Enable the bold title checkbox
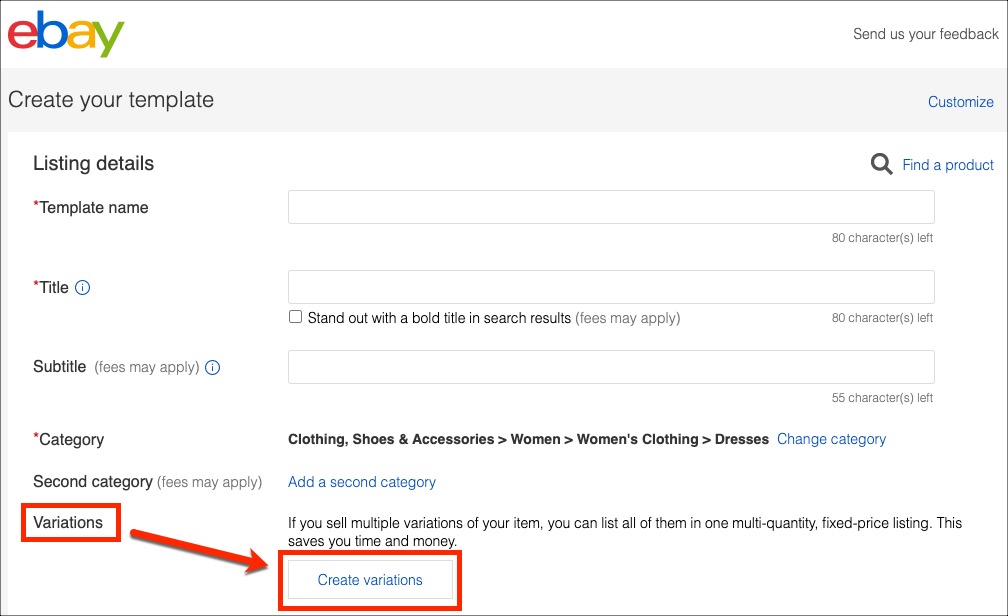 295,316
